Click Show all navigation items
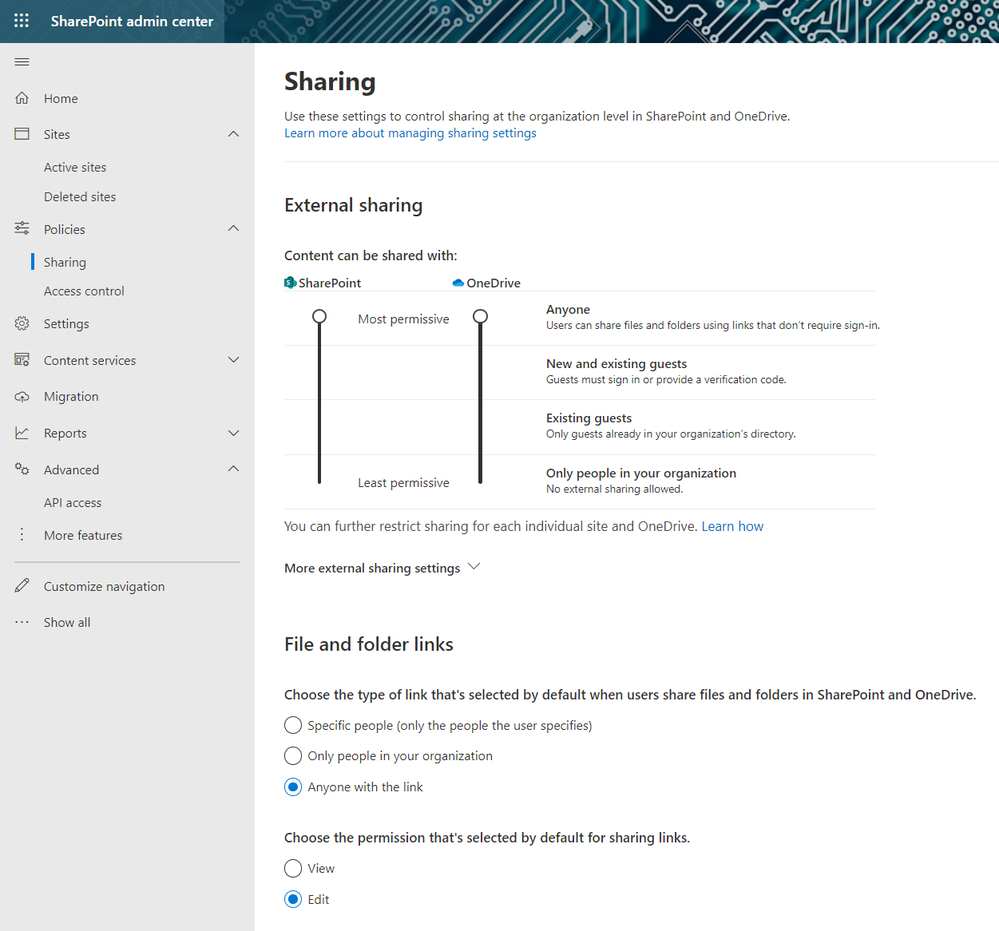The width and height of the screenshot is (999, 931). (67, 623)
